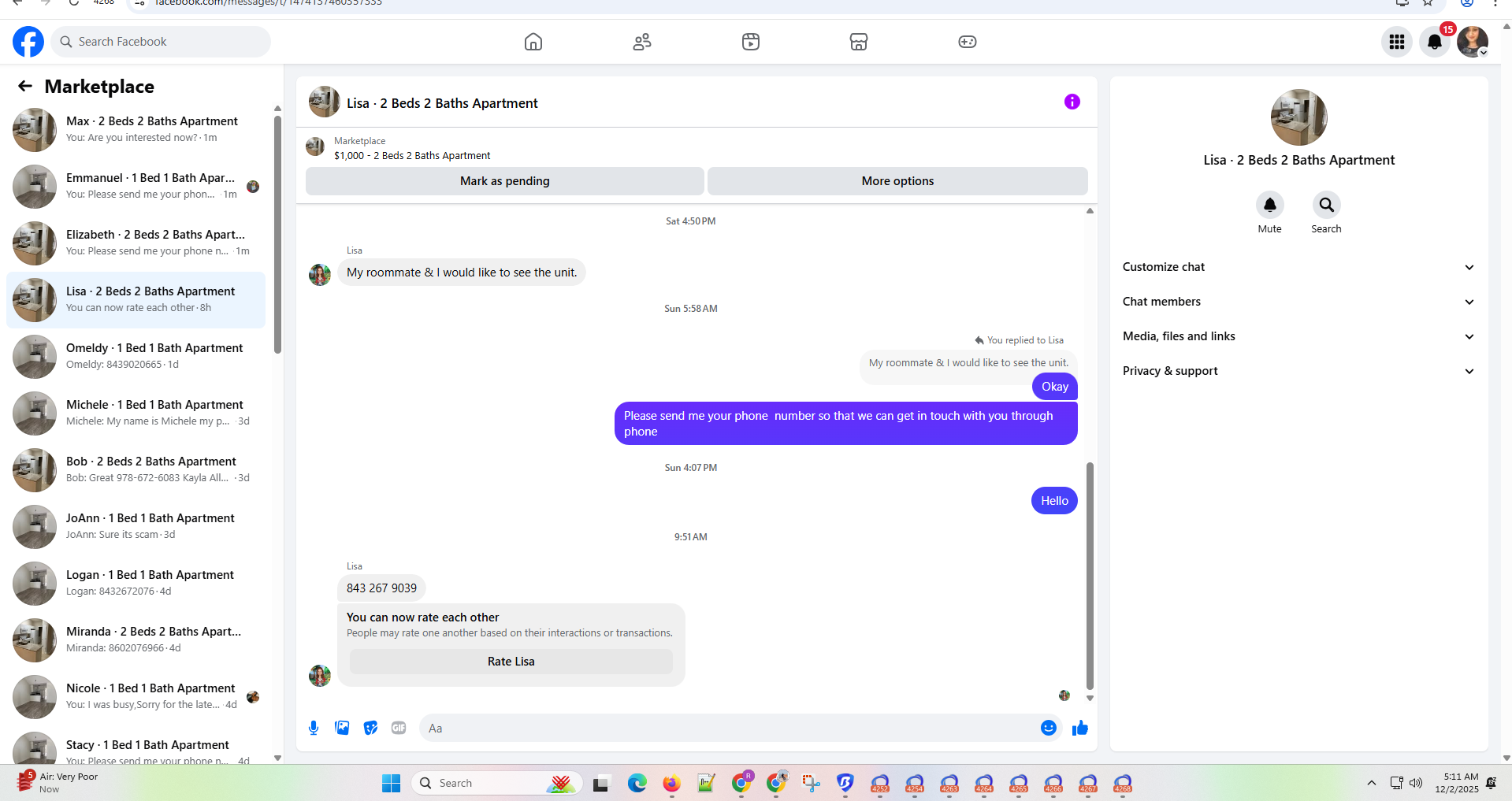Click the conversation list scrollbar
The height and width of the screenshot is (801, 1512).
click(277, 234)
